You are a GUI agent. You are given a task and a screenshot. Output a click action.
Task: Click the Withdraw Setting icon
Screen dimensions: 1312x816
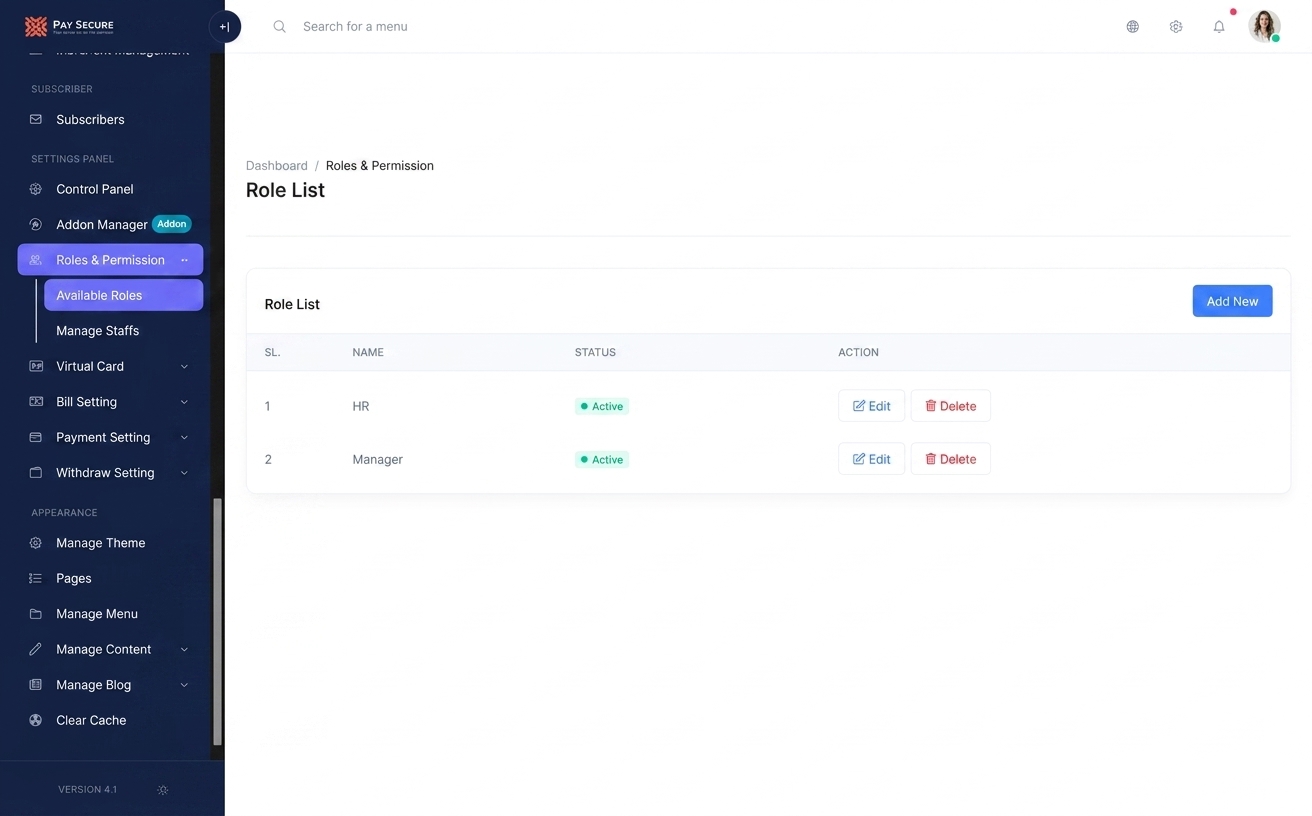click(36, 473)
